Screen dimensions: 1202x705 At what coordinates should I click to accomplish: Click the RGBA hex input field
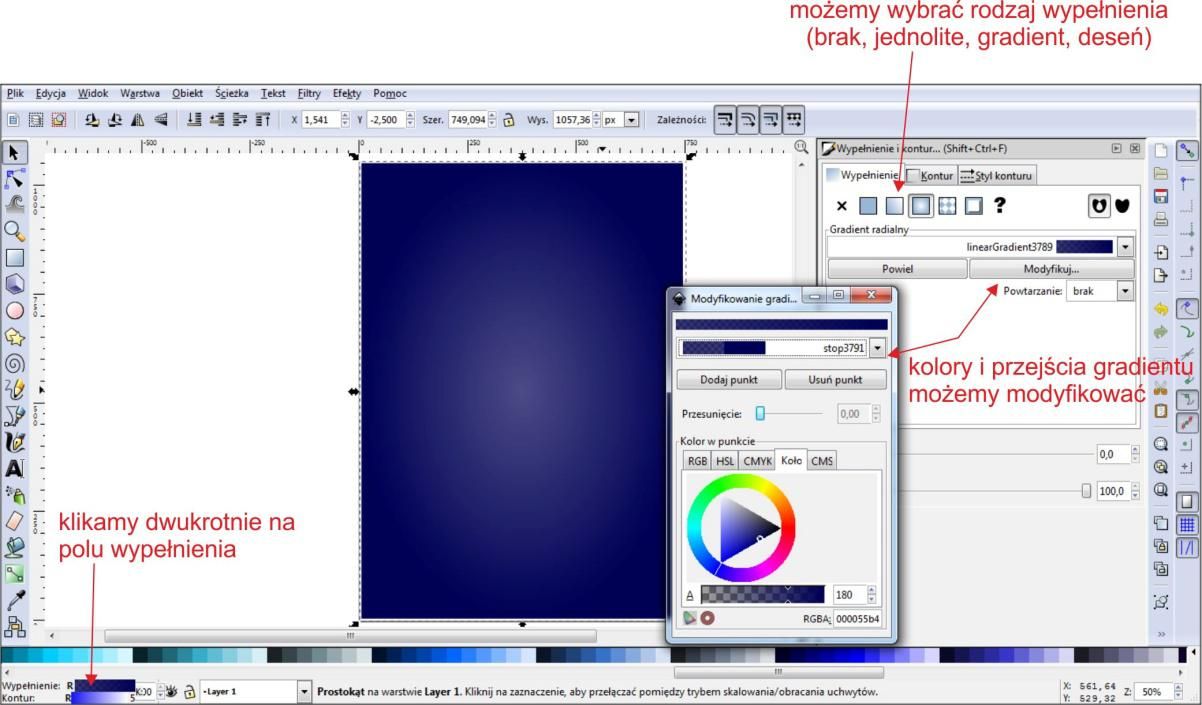(x=857, y=619)
